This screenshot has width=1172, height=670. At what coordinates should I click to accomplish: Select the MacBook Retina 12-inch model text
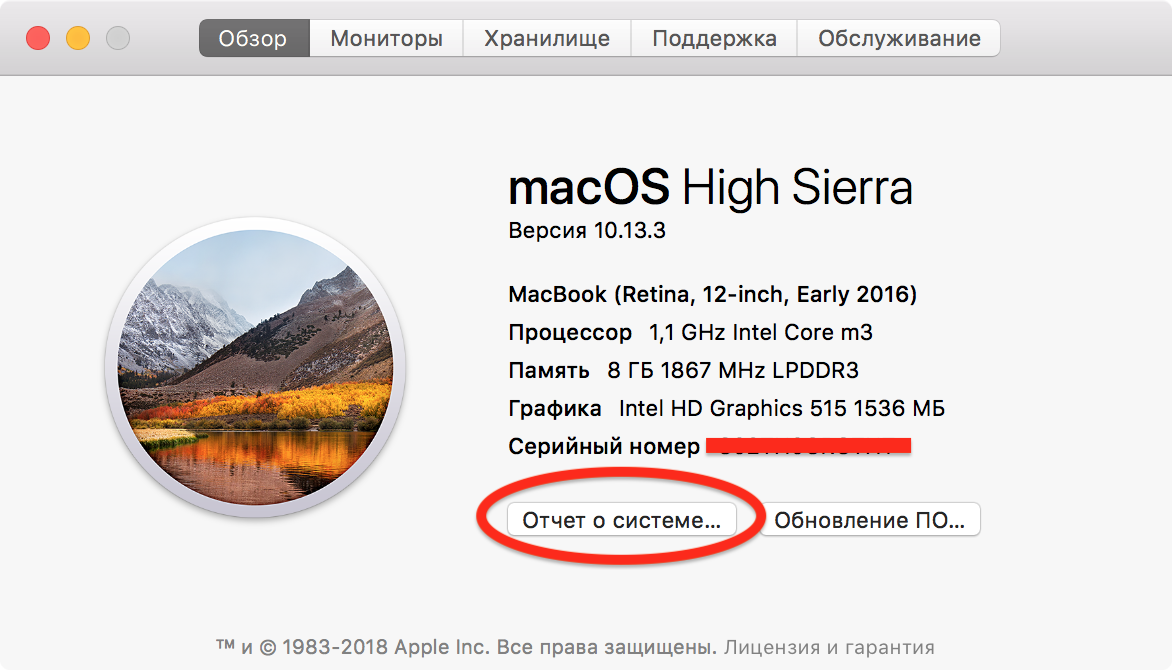pos(712,295)
